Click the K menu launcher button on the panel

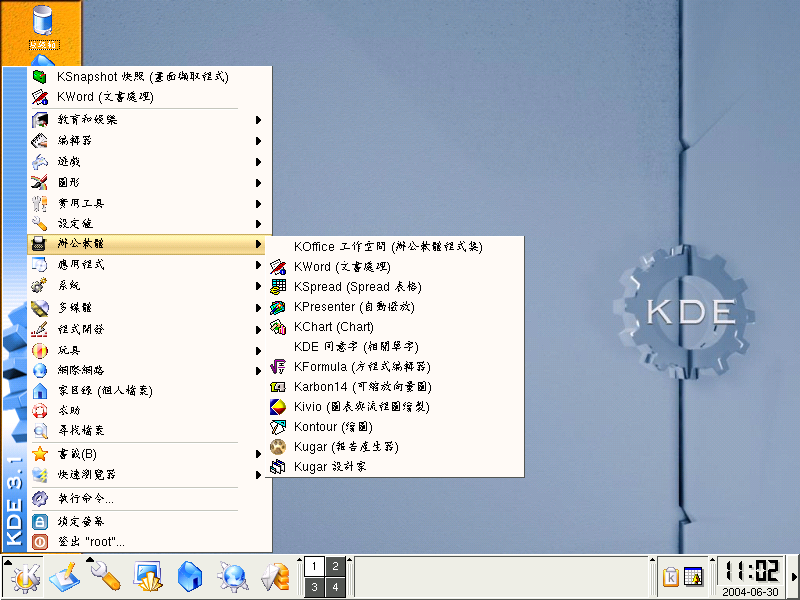pos(25,576)
